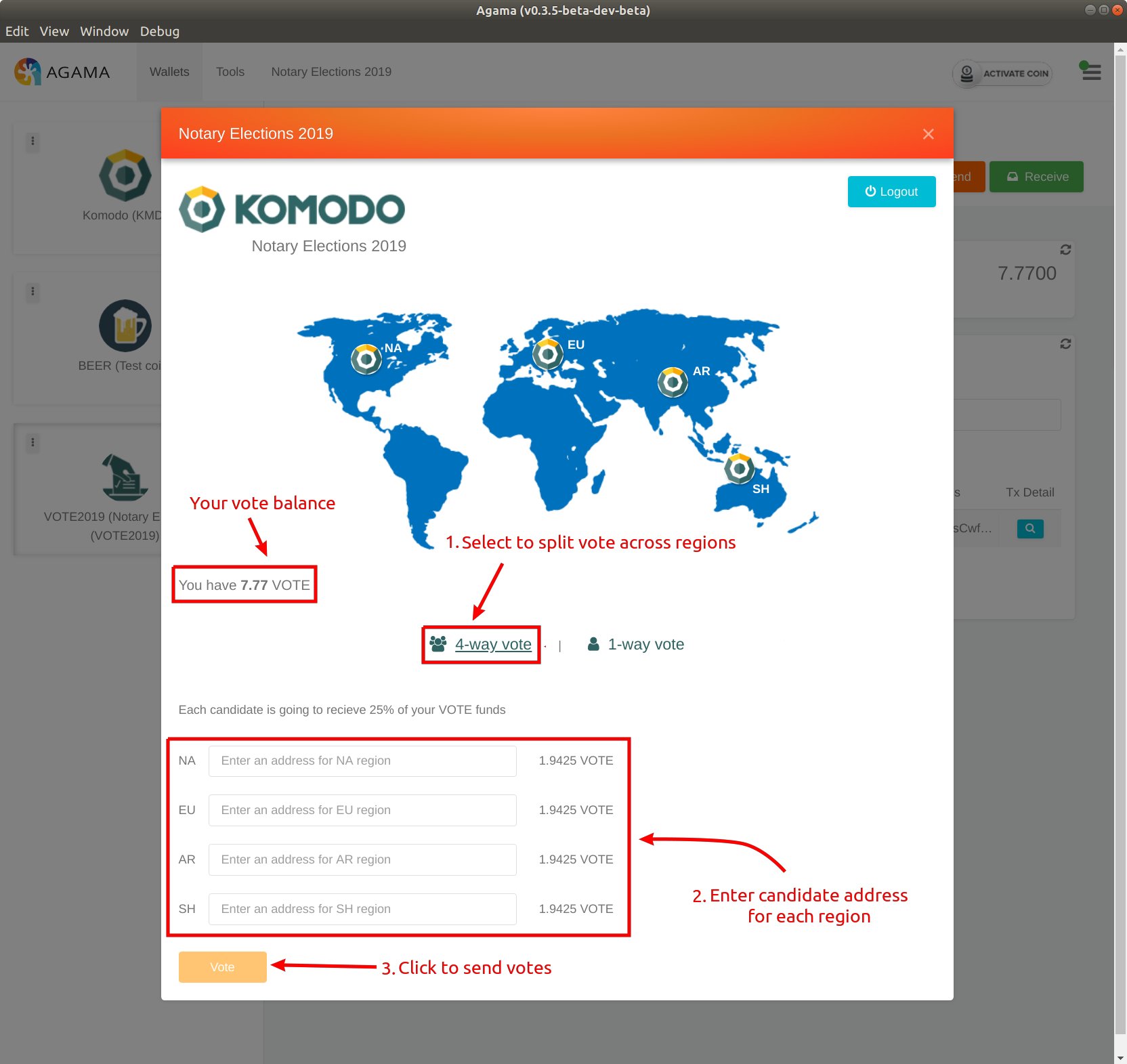Click the AR region marker on map

[x=673, y=383]
